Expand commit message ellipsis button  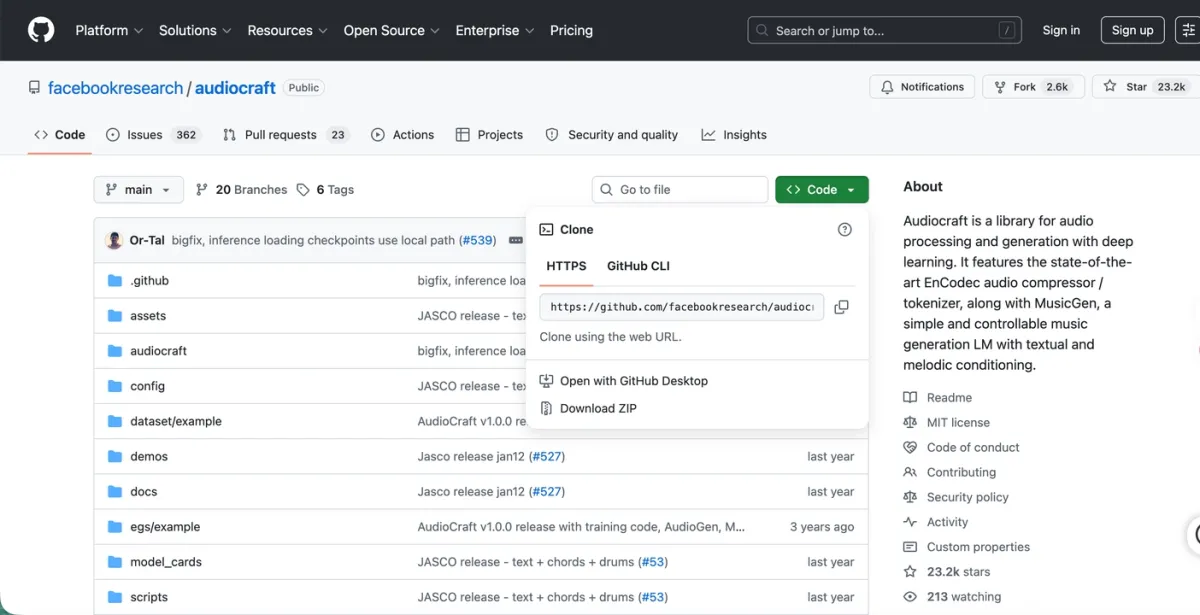516,240
